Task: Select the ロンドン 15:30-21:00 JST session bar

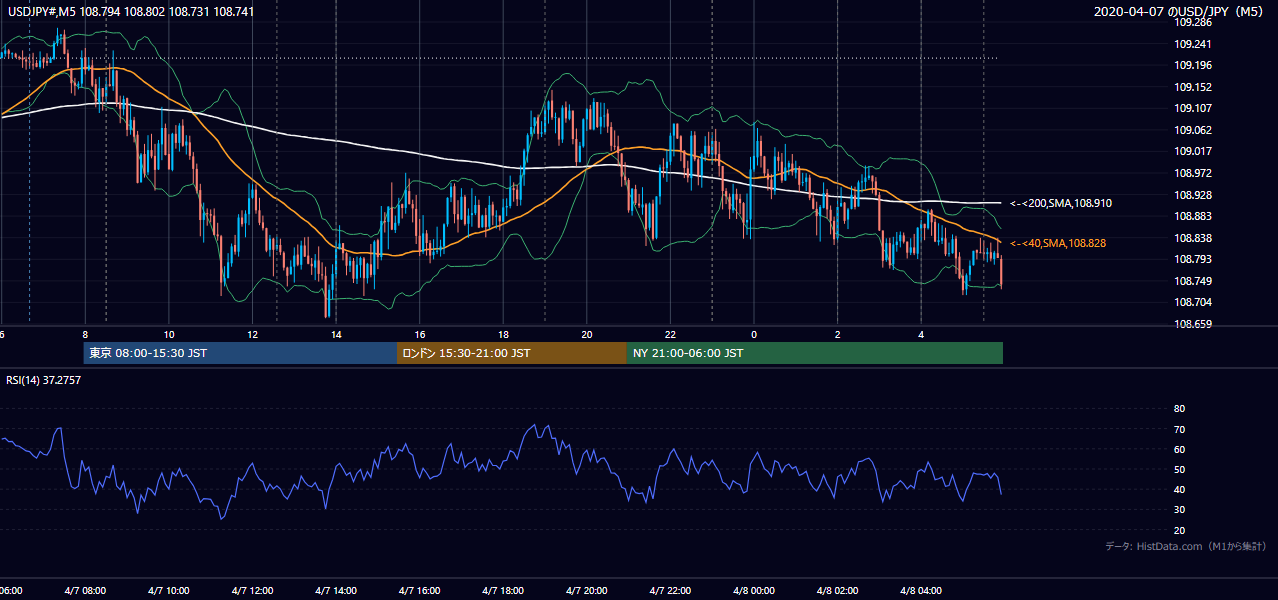Action: (512, 353)
